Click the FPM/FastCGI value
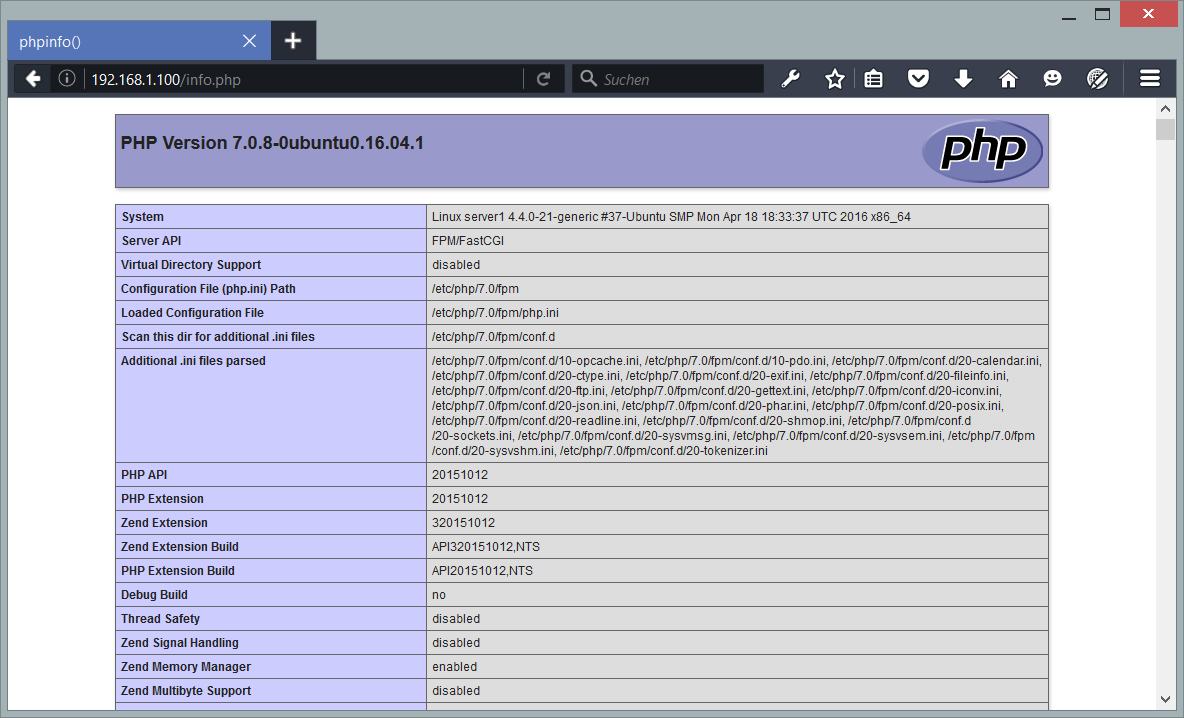Viewport: 1184px width, 718px height. (467, 241)
